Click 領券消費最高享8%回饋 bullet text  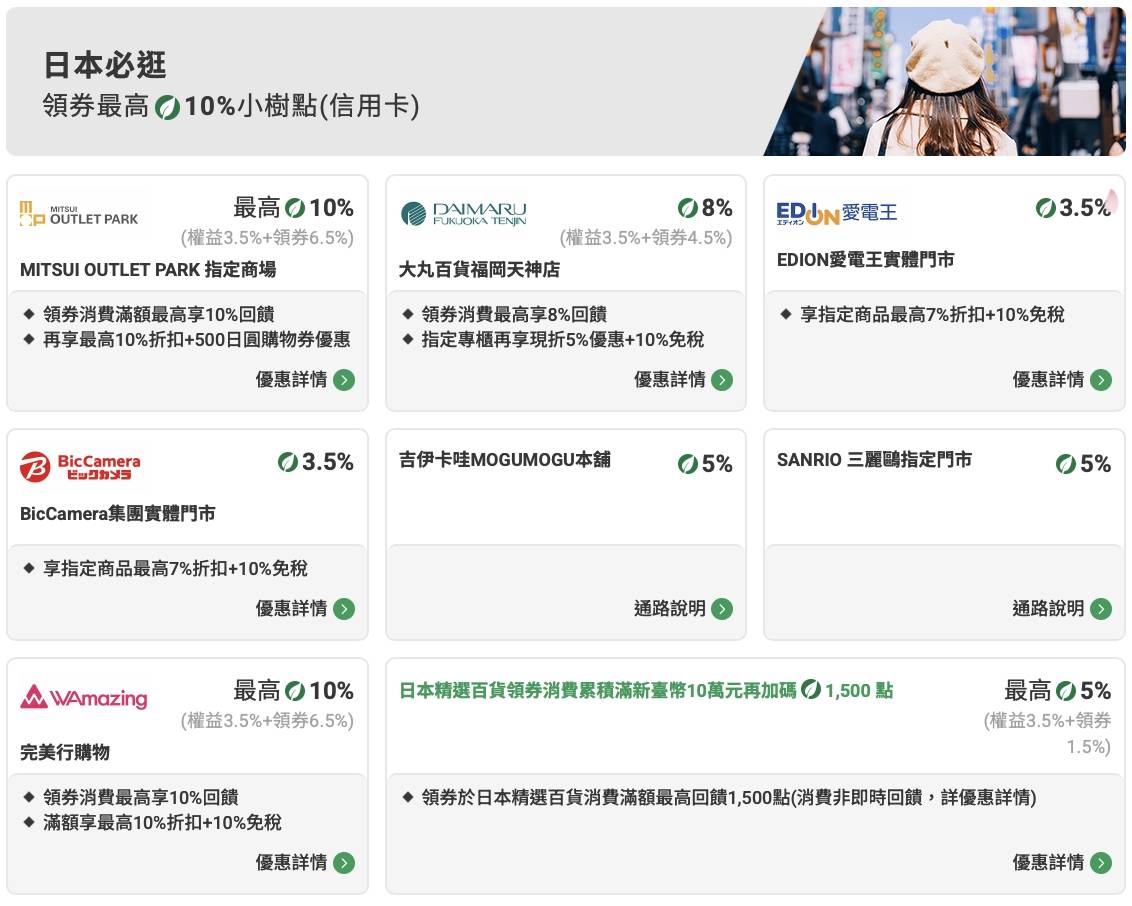coord(514,315)
